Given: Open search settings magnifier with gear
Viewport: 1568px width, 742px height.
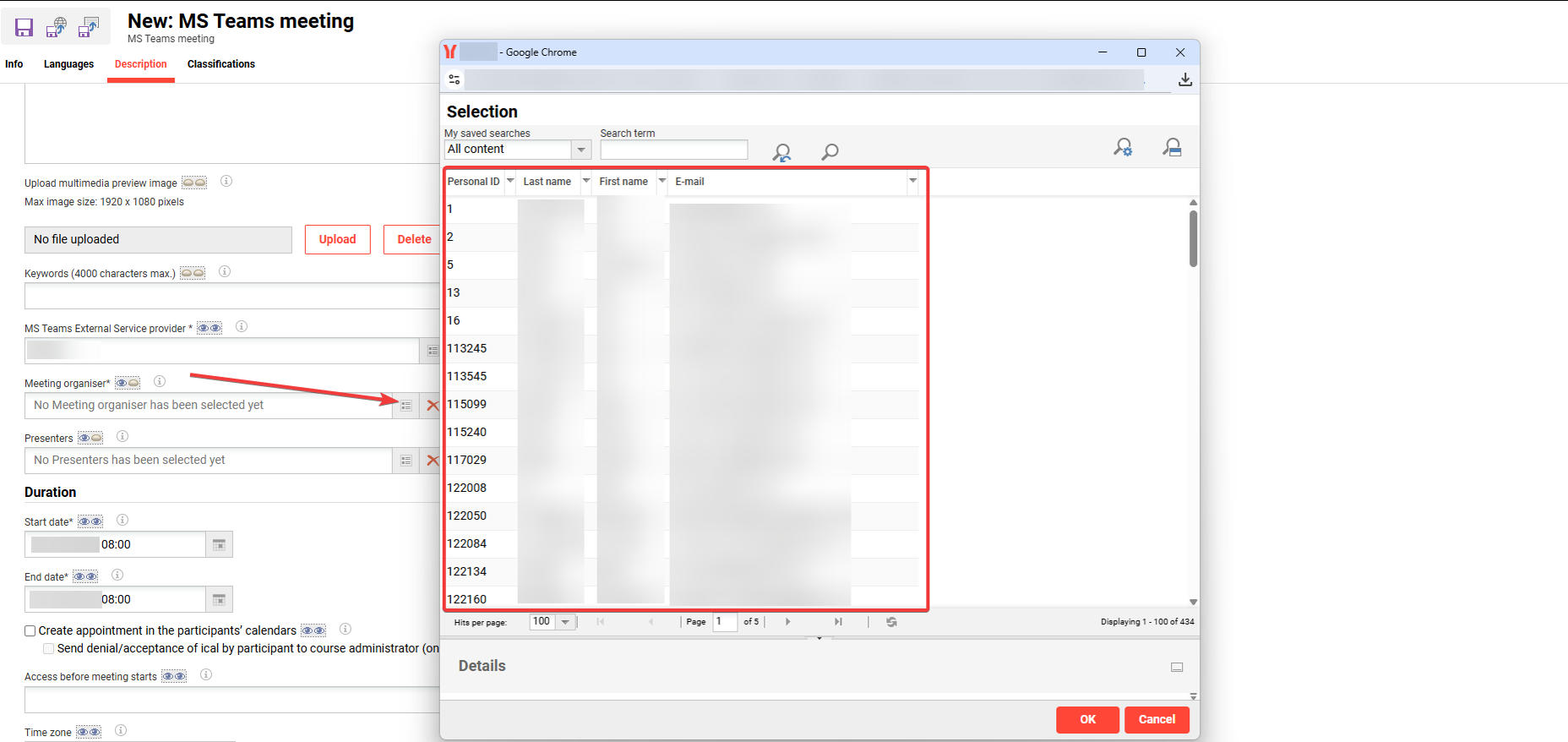Looking at the screenshot, I should pyautogui.click(x=1123, y=148).
